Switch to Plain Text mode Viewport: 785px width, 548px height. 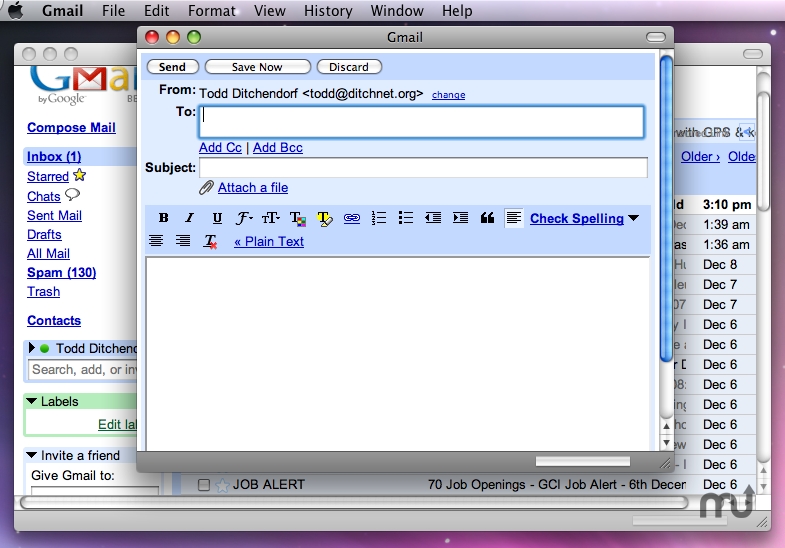click(269, 241)
